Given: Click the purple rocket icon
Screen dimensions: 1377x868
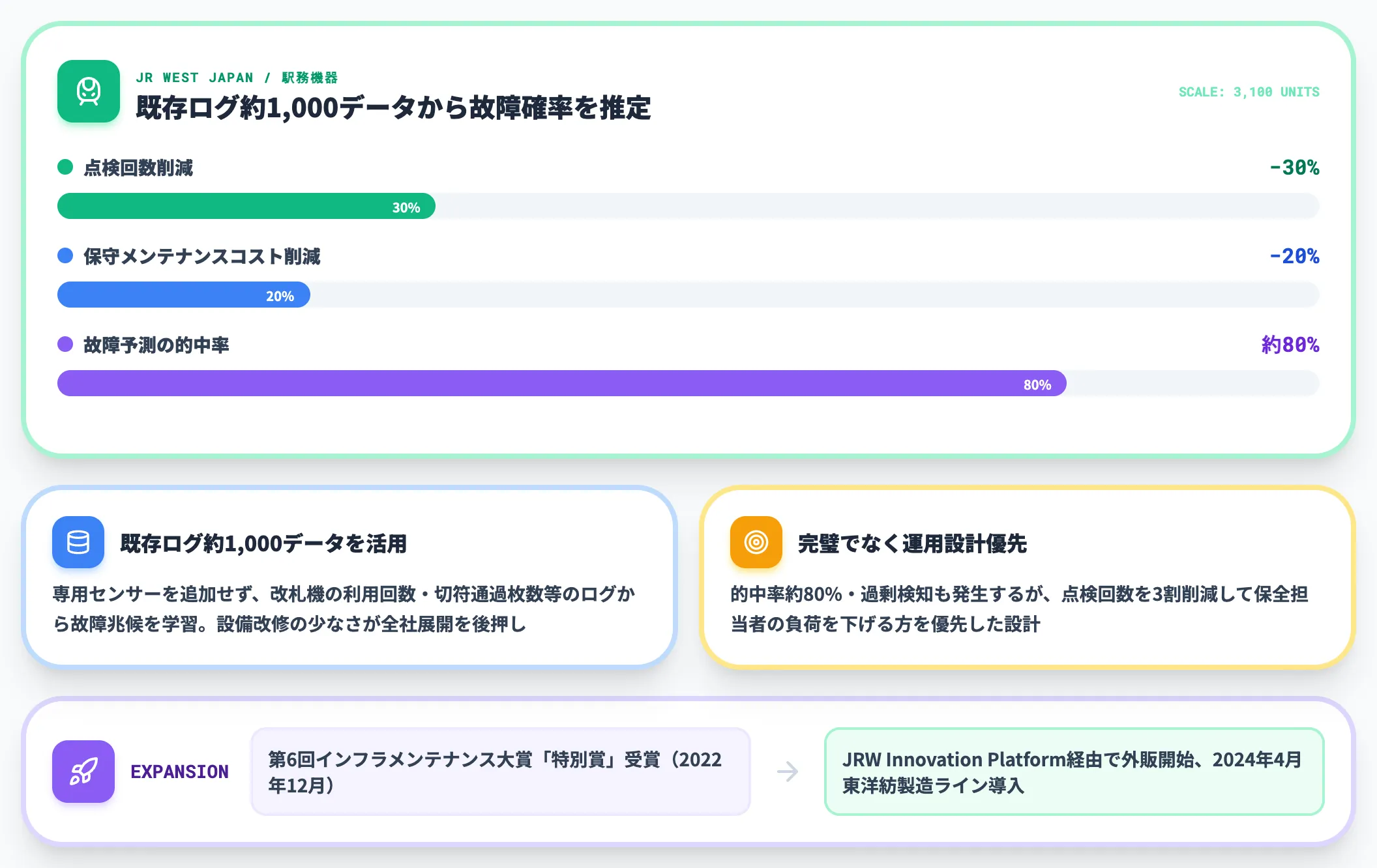Looking at the screenshot, I should pos(83,772).
